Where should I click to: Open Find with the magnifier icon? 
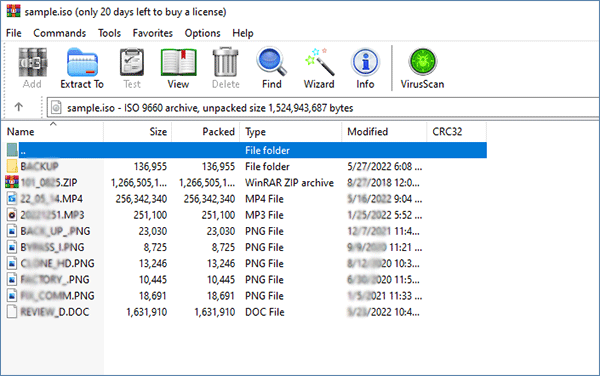coord(272,61)
